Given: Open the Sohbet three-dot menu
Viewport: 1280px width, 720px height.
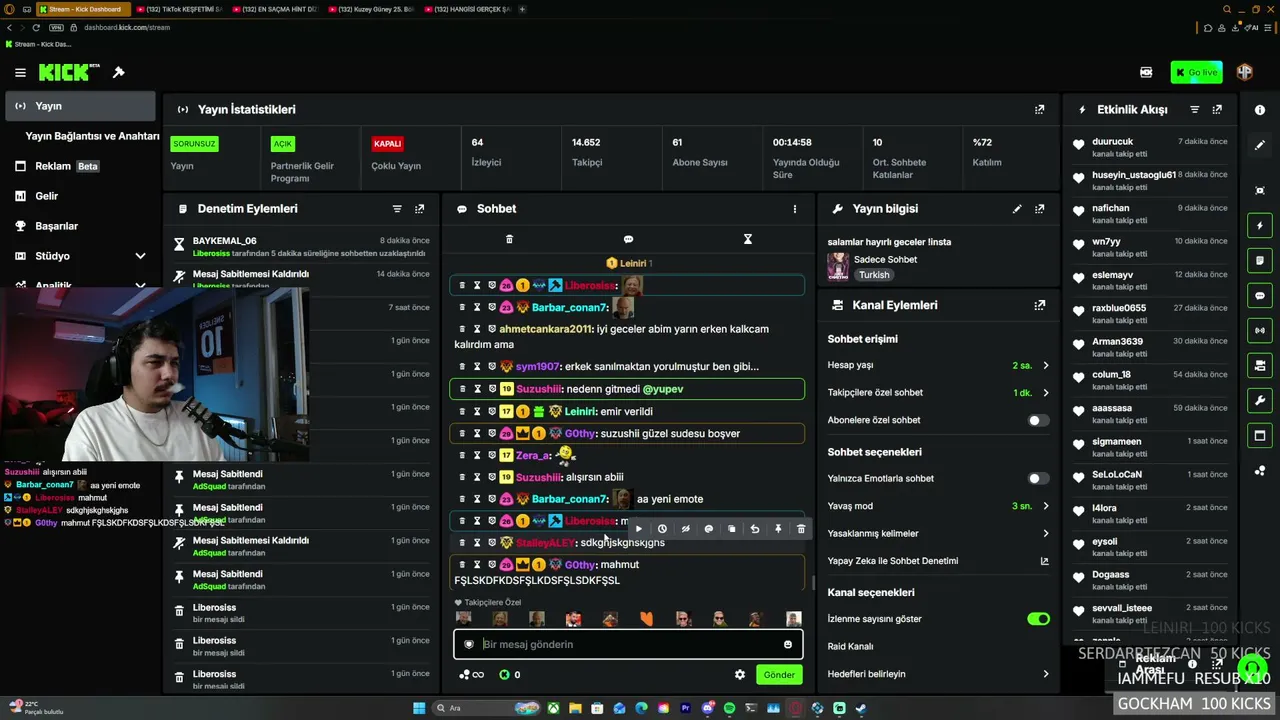Looking at the screenshot, I should [795, 209].
